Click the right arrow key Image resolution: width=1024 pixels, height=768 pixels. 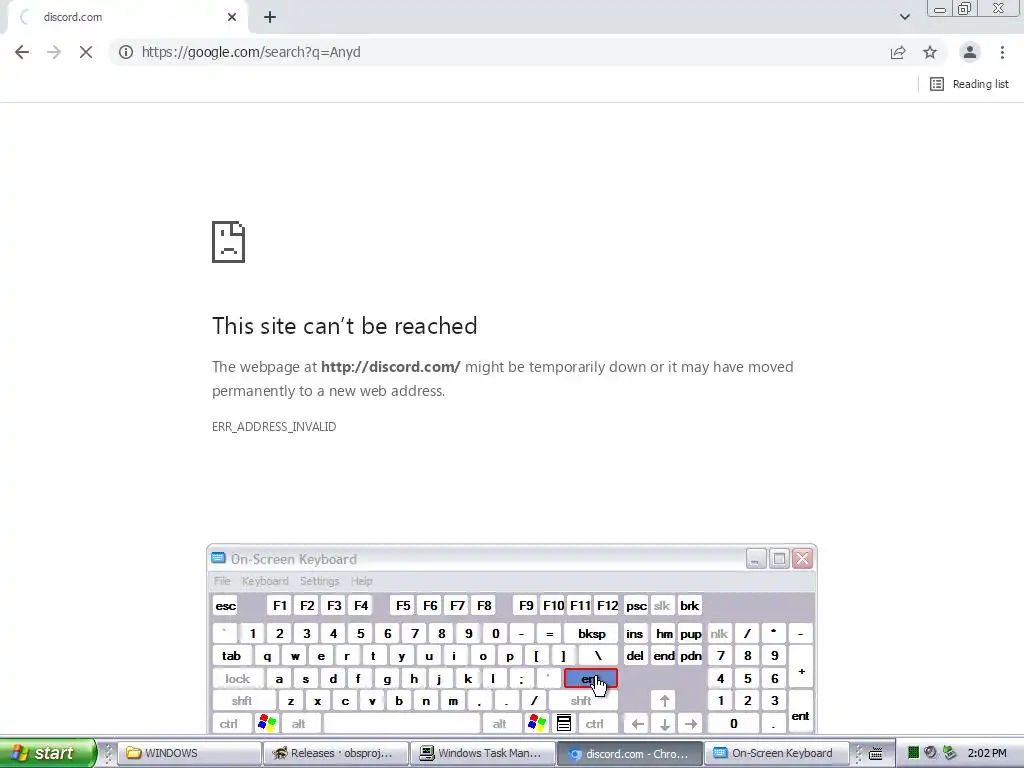[x=691, y=724]
